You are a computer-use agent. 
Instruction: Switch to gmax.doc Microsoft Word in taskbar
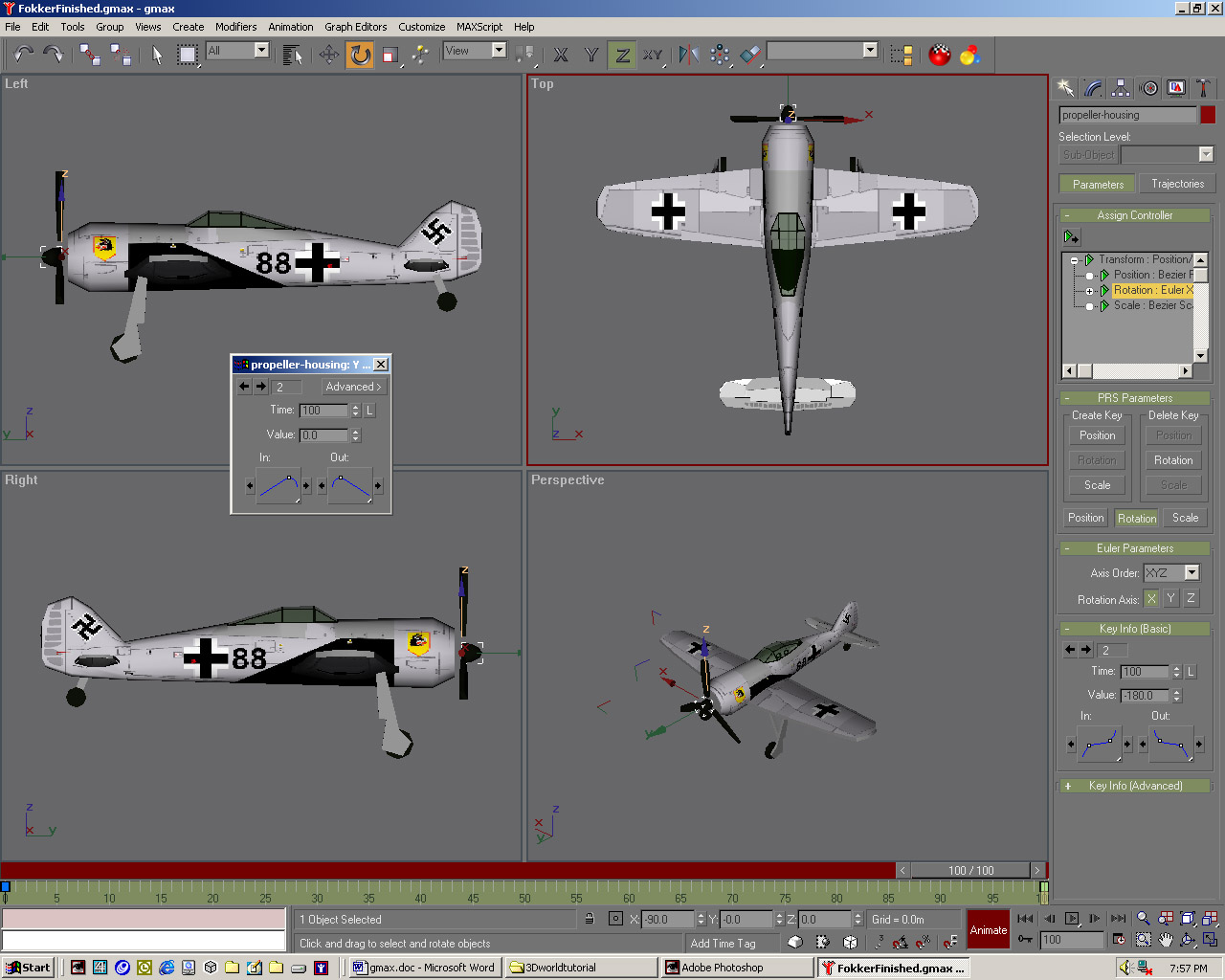coord(423,968)
